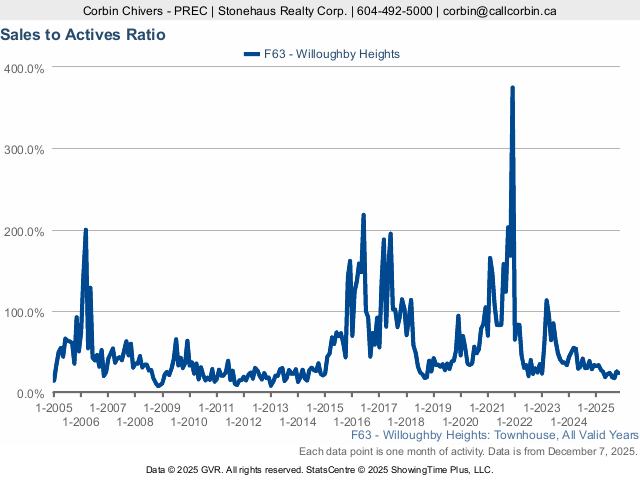Click Stonehaus Realty Corp. in header
Viewport: 640px width, 480px height.
[283, 11]
